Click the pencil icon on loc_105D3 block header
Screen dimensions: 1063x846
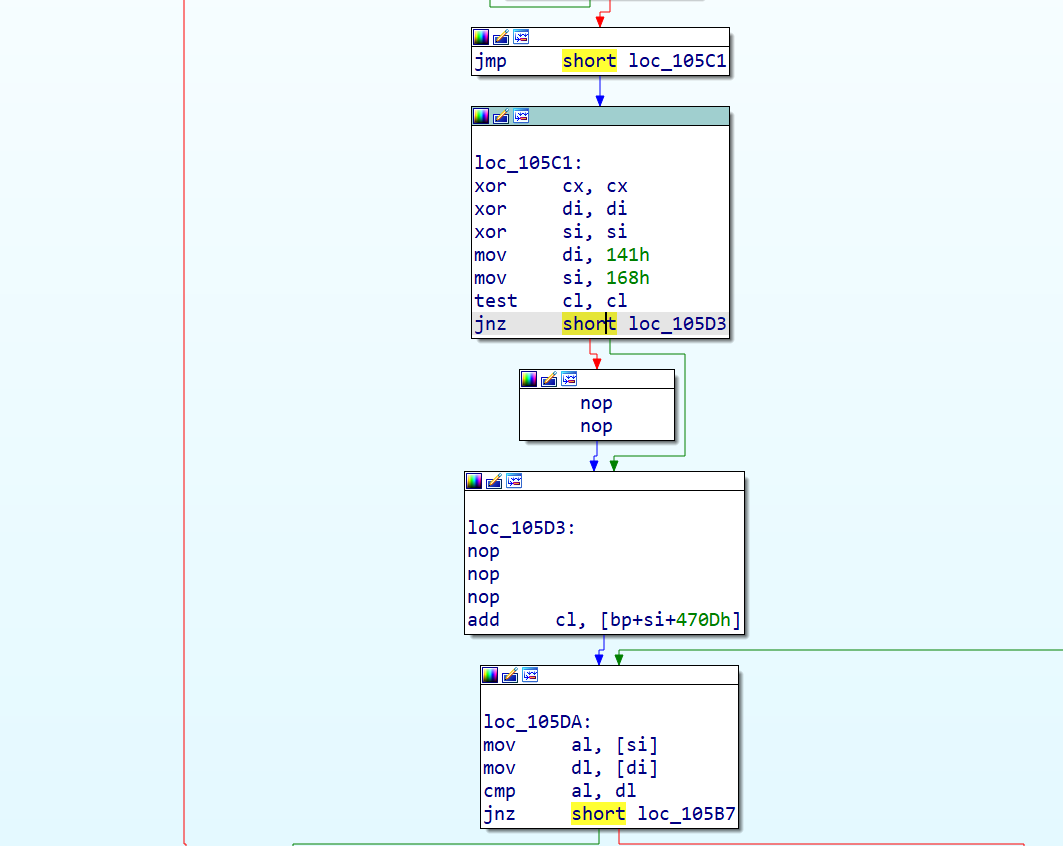(493, 481)
